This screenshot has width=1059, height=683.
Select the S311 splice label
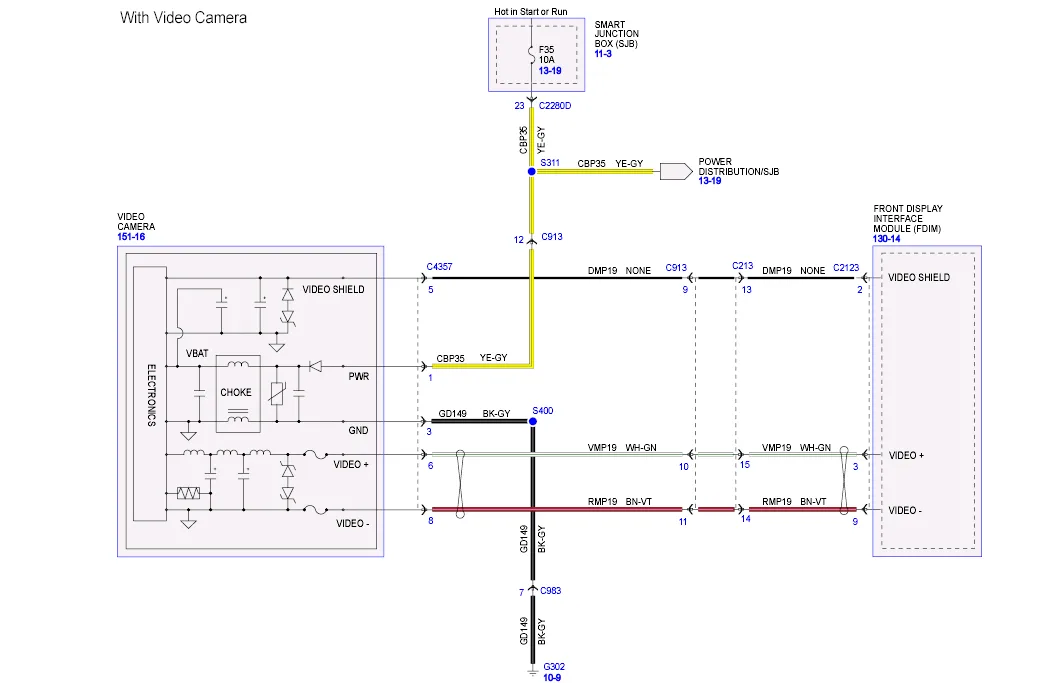coord(550,163)
